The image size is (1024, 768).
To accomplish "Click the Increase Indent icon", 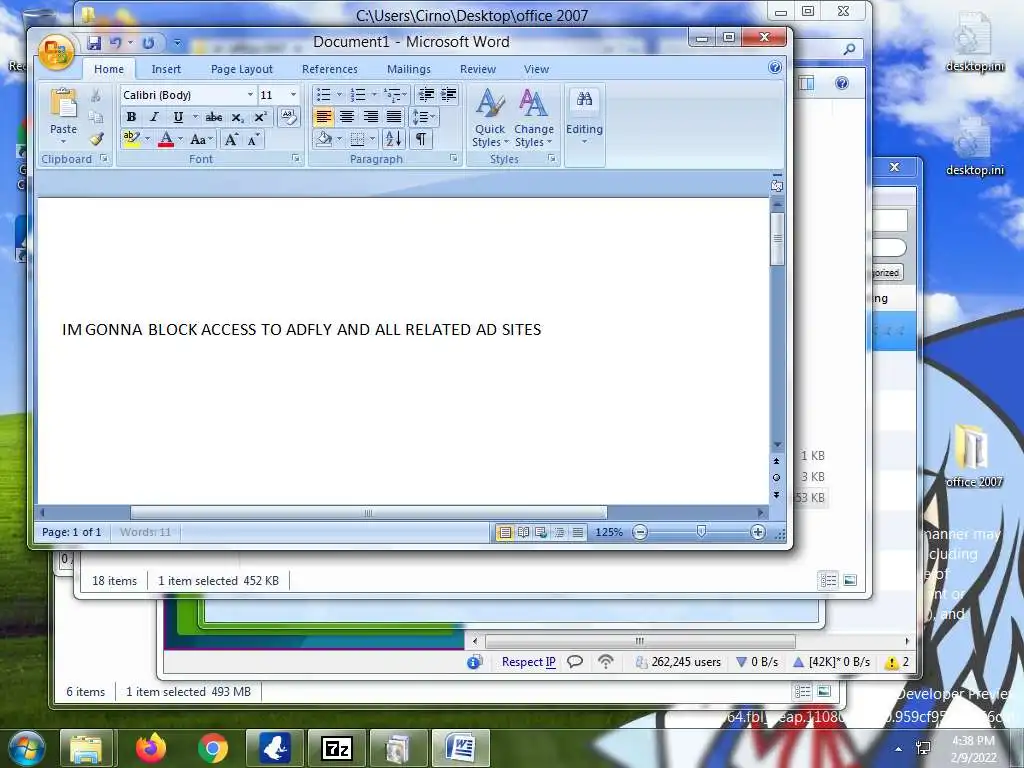I will [449, 95].
